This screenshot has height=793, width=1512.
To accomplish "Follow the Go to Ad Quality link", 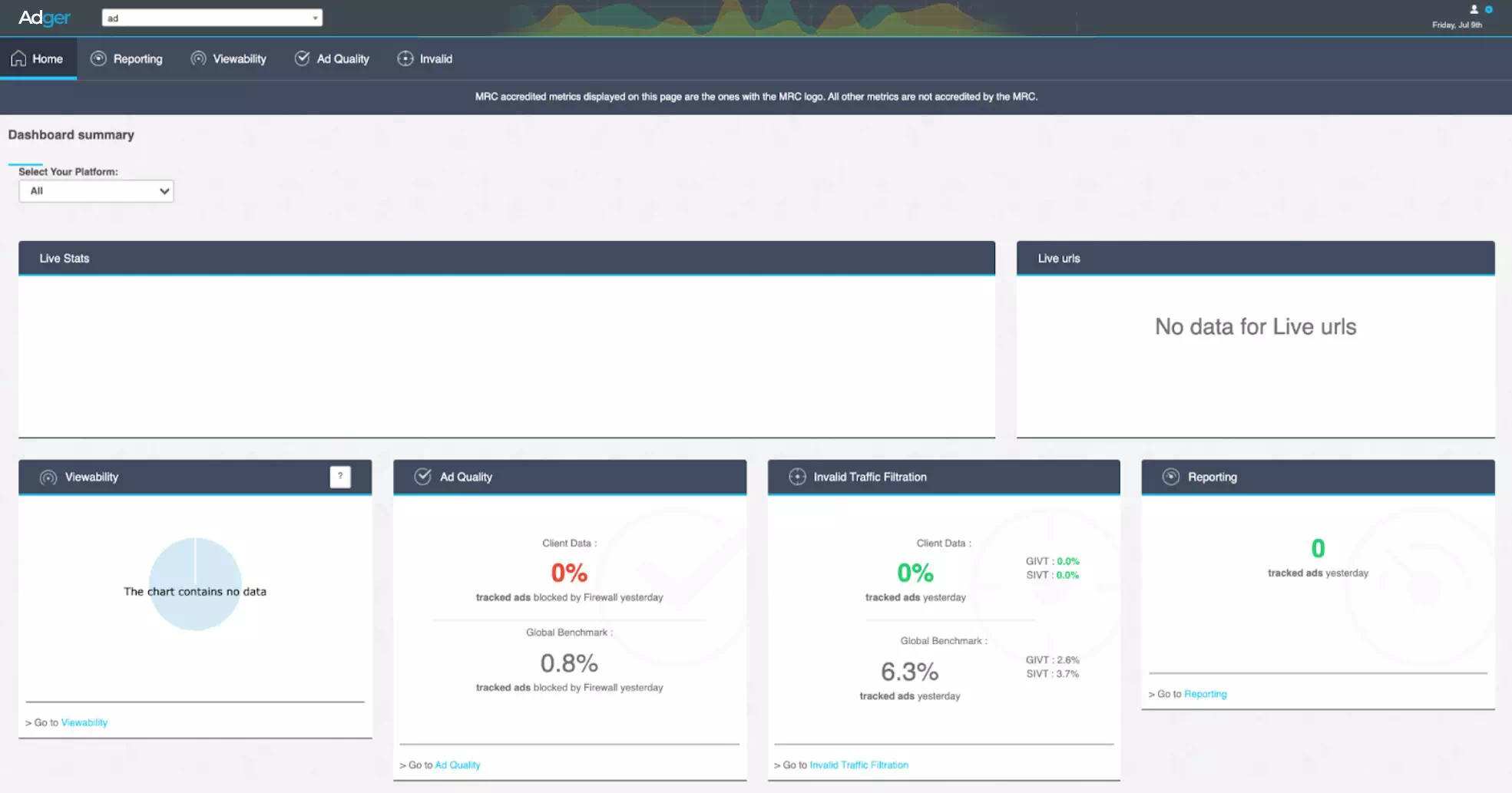I will [x=457, y=765].
